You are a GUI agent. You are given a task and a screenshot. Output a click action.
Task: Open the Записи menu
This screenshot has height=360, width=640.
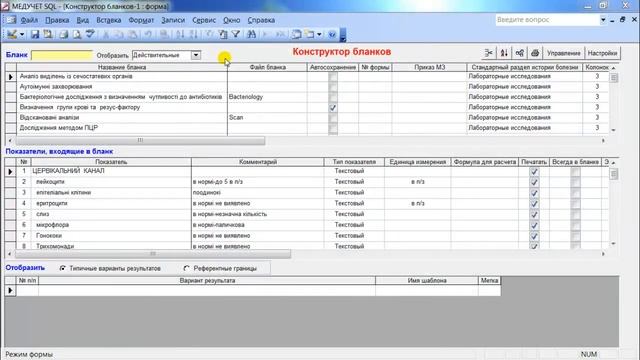tap(173, 20)
